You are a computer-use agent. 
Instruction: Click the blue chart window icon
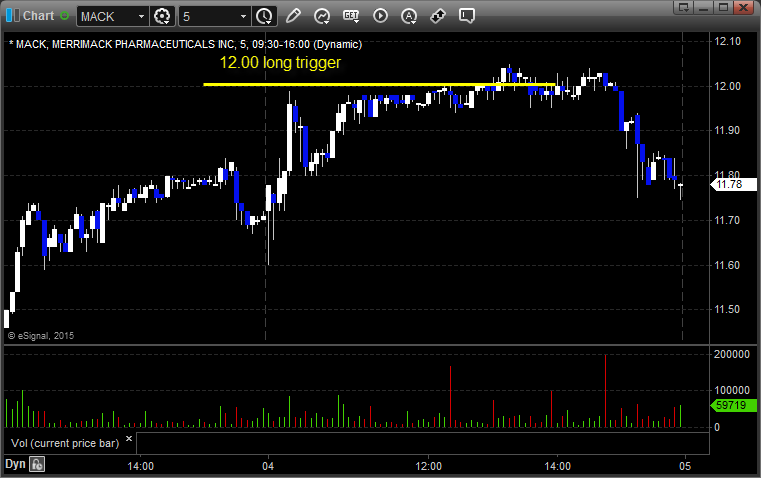tap(13, 16)
